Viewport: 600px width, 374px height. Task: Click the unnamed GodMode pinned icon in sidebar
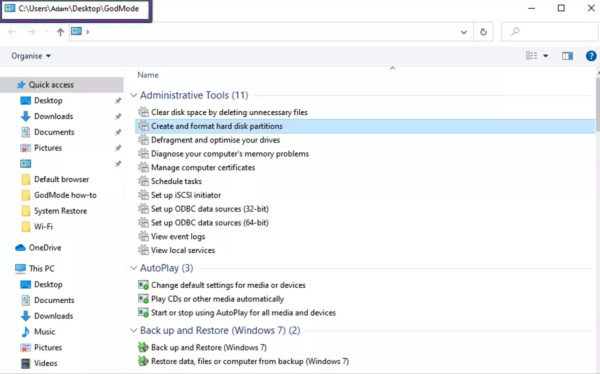tap(26, 164)
